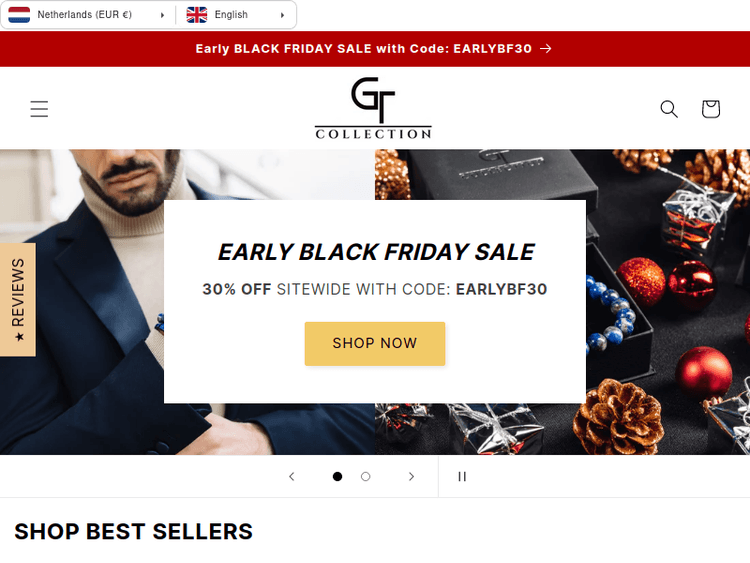Open the Reviews side tab
Image resolution: width=750 pixels, height=563 pixels.
(18, 300)
